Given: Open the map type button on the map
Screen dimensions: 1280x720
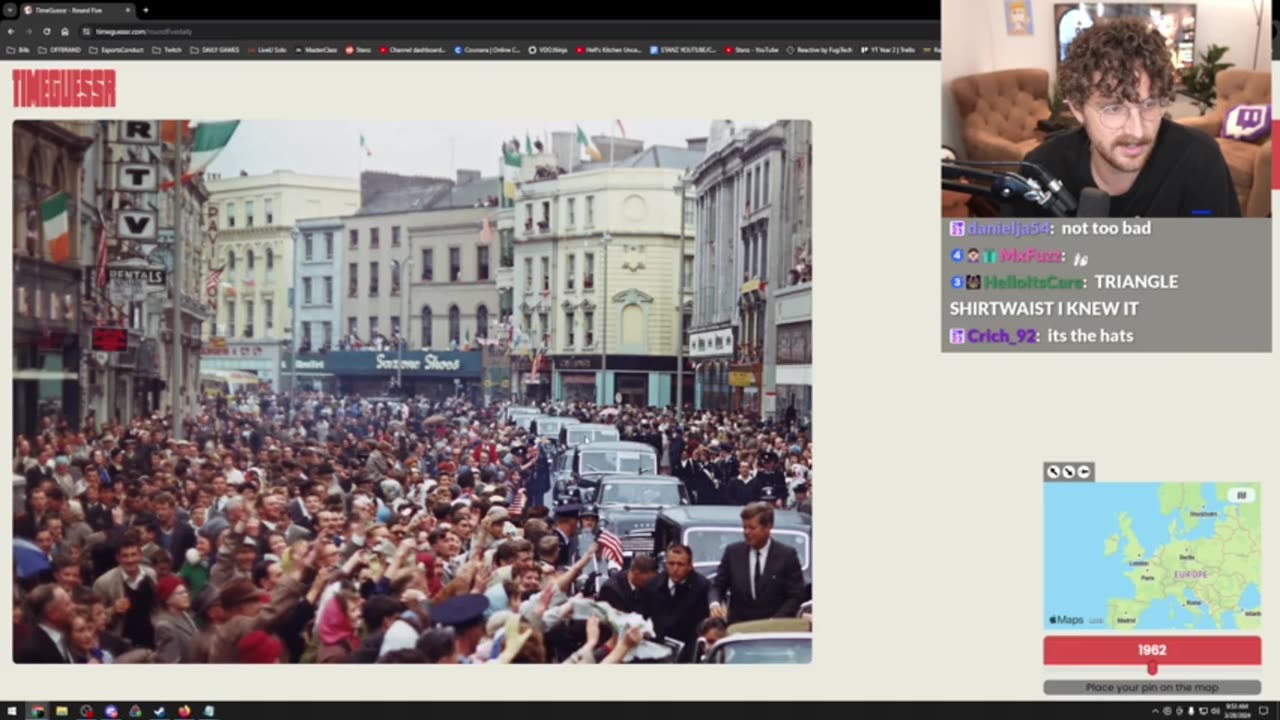Looking at the screenshot, I should pyautogui.click(x=1242, y=495).
